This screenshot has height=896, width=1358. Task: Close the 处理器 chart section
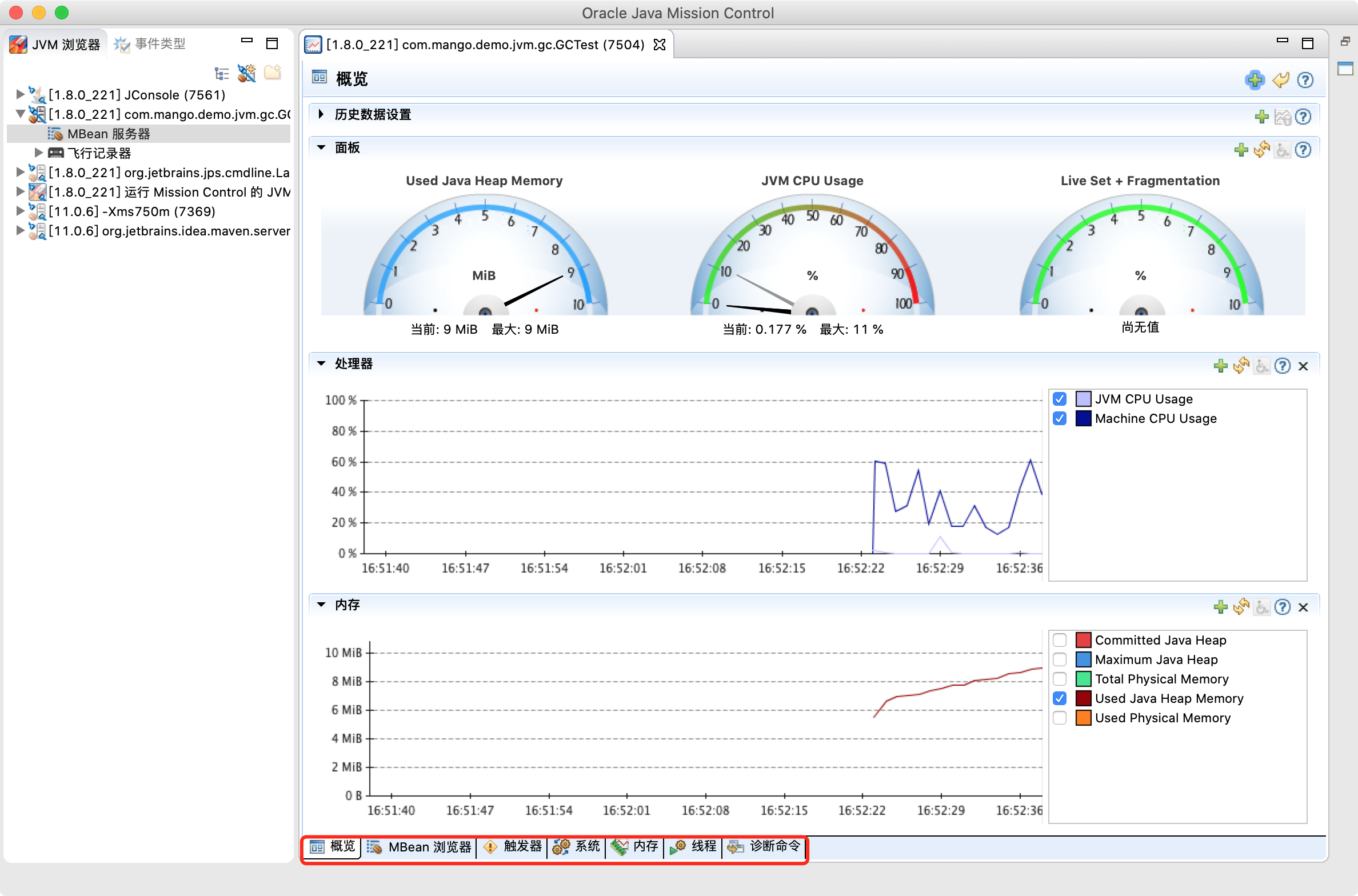[1303, 366]
